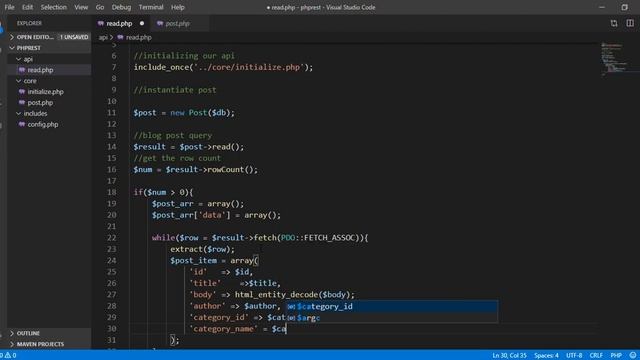Click the PHP language mode status item
The height and width of the screenshot is (360, 640).
(616, 356)
